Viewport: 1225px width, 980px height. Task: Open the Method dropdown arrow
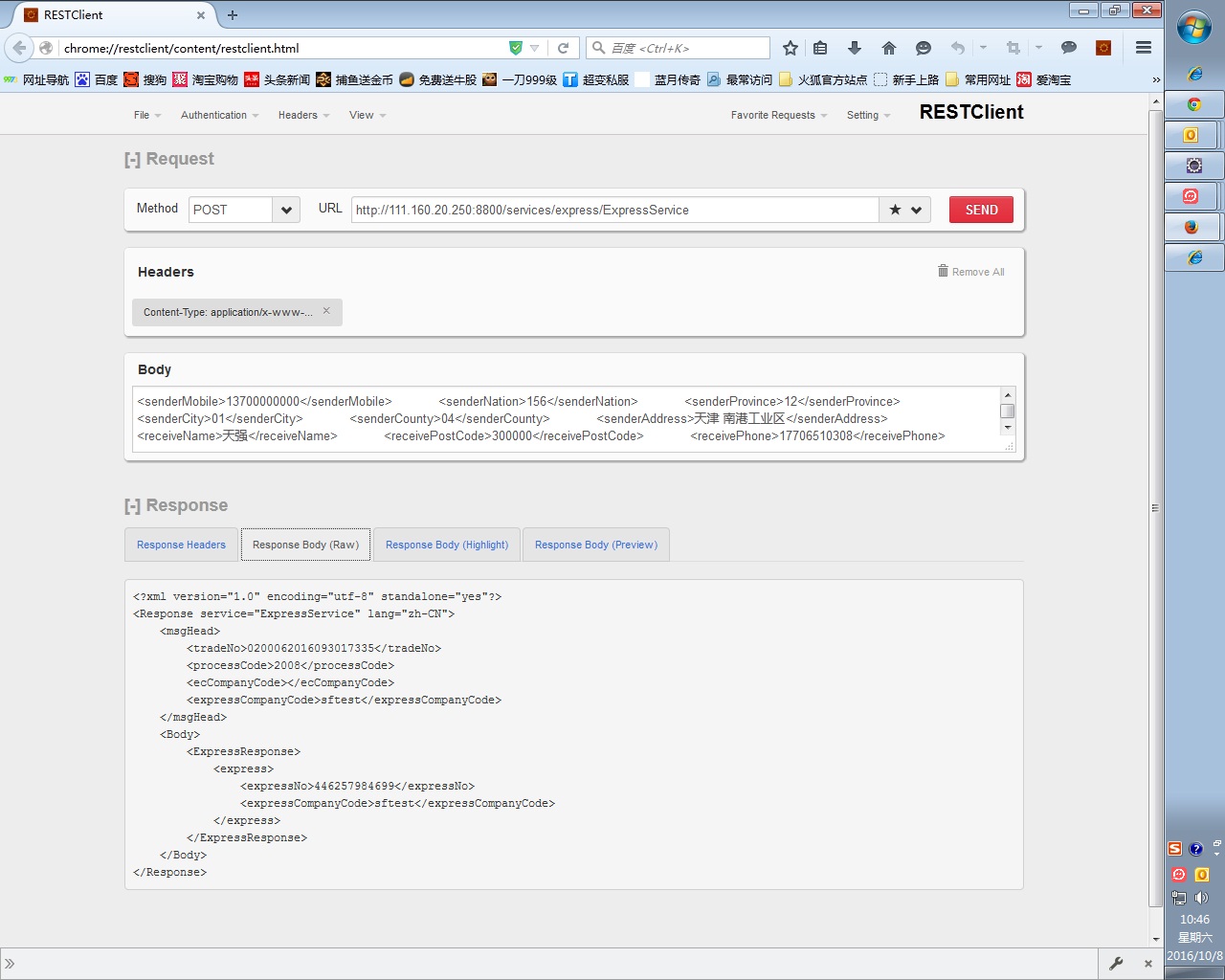point(286,210)
